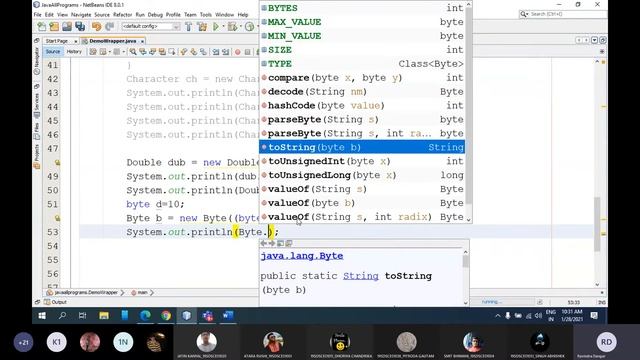Pick parseByte(String s) from the completion list
The height and width of the screenshot is (360, 640).
click(362, 120)
